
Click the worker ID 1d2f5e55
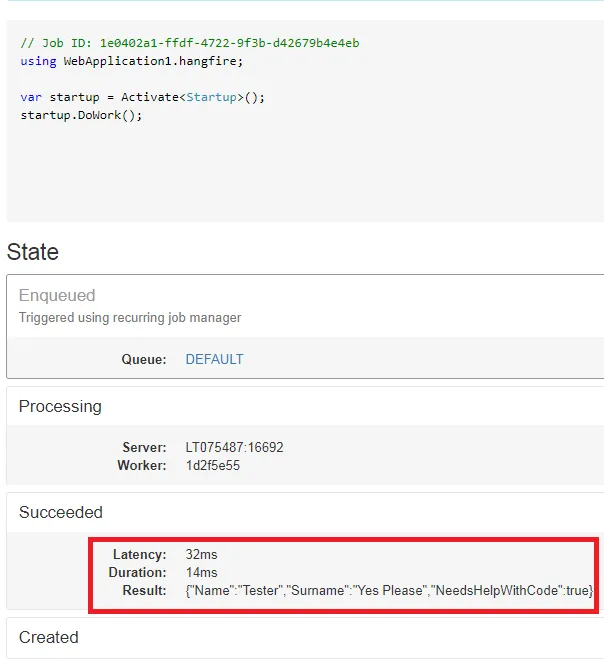212,465
